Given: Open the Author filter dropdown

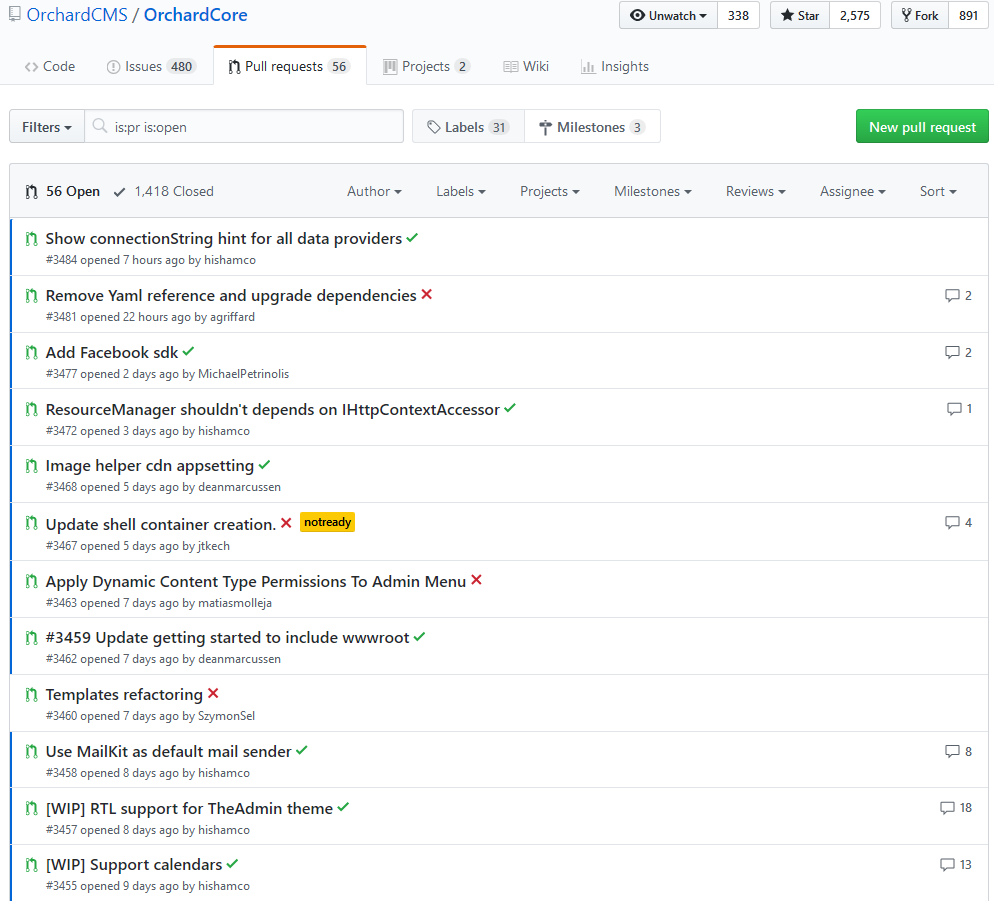Looking at the screenshot, I should click(x=374, y=191).
